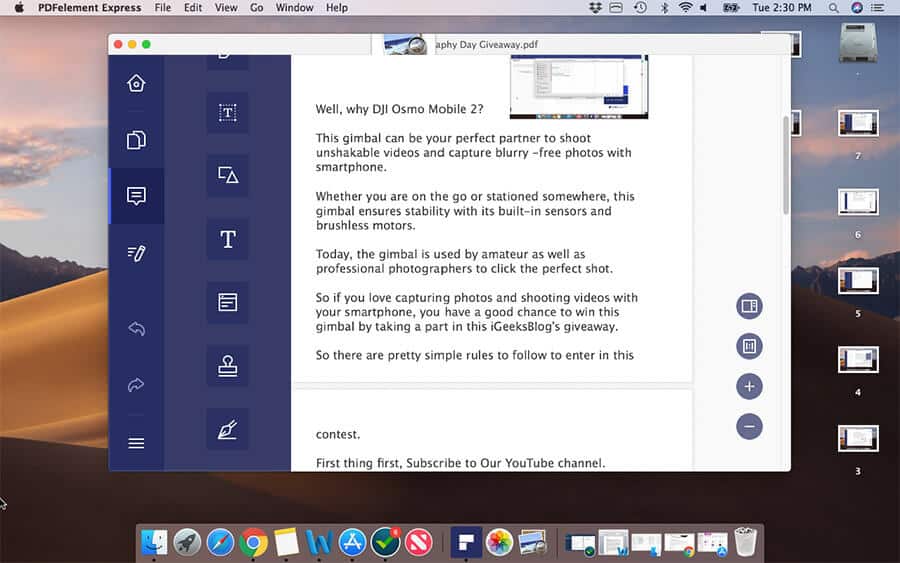
Task: Open Notes from the dock
Action: coord(286,542)
